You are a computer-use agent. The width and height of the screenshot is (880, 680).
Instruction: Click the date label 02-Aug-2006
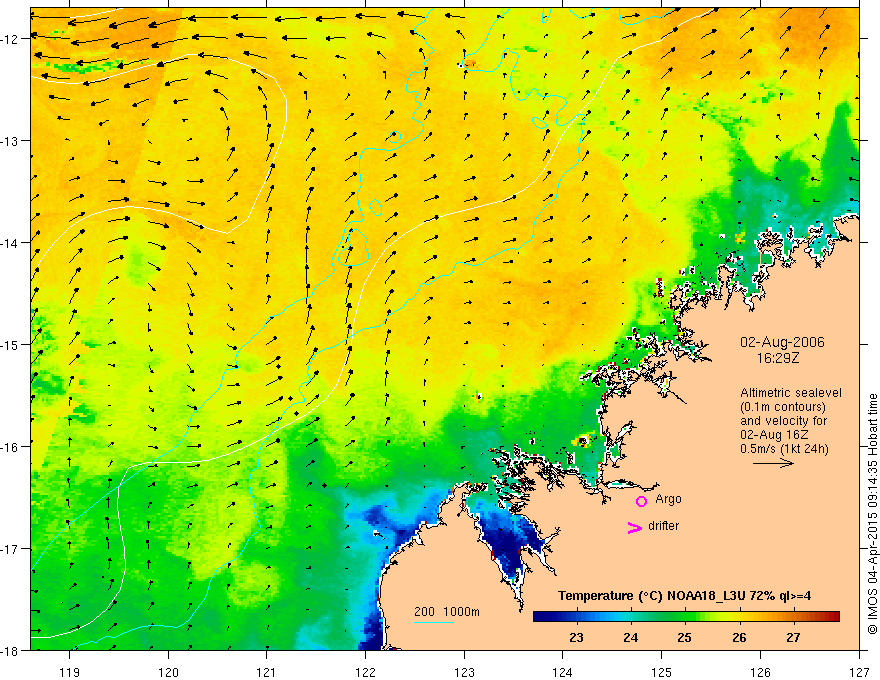click(782, 342)
